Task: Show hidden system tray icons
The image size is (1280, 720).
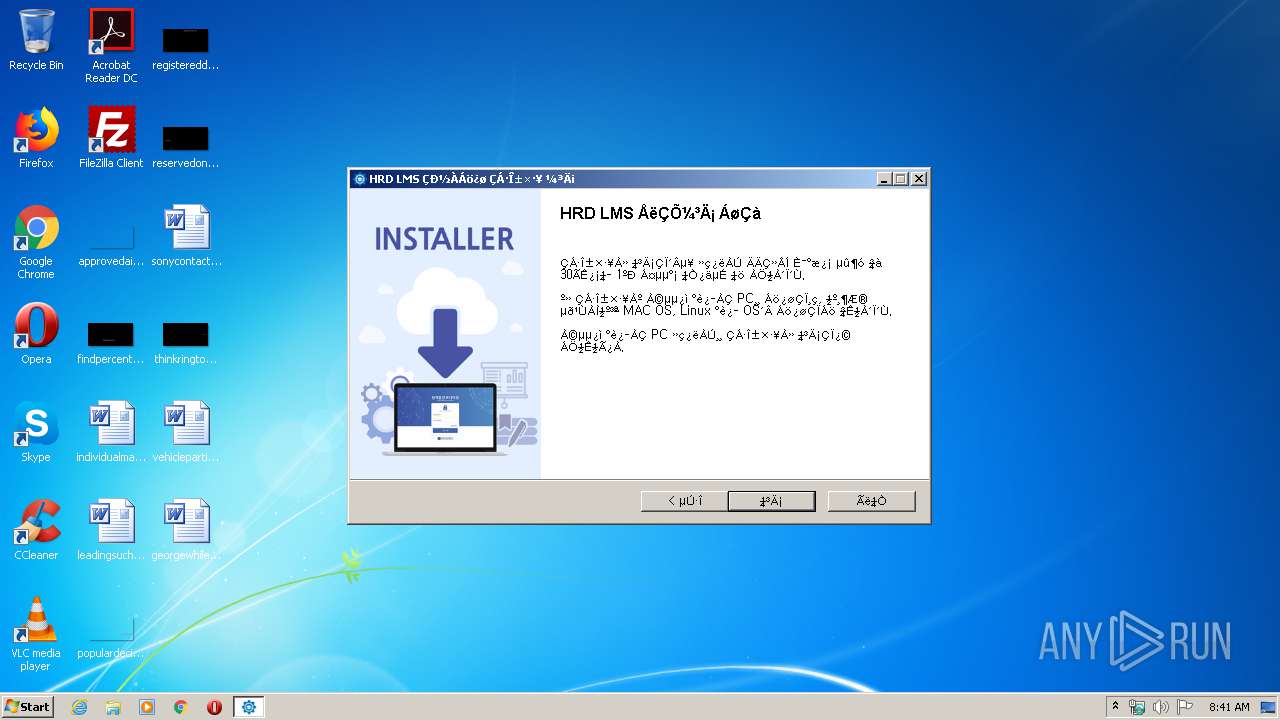Action: point(1115,707)
